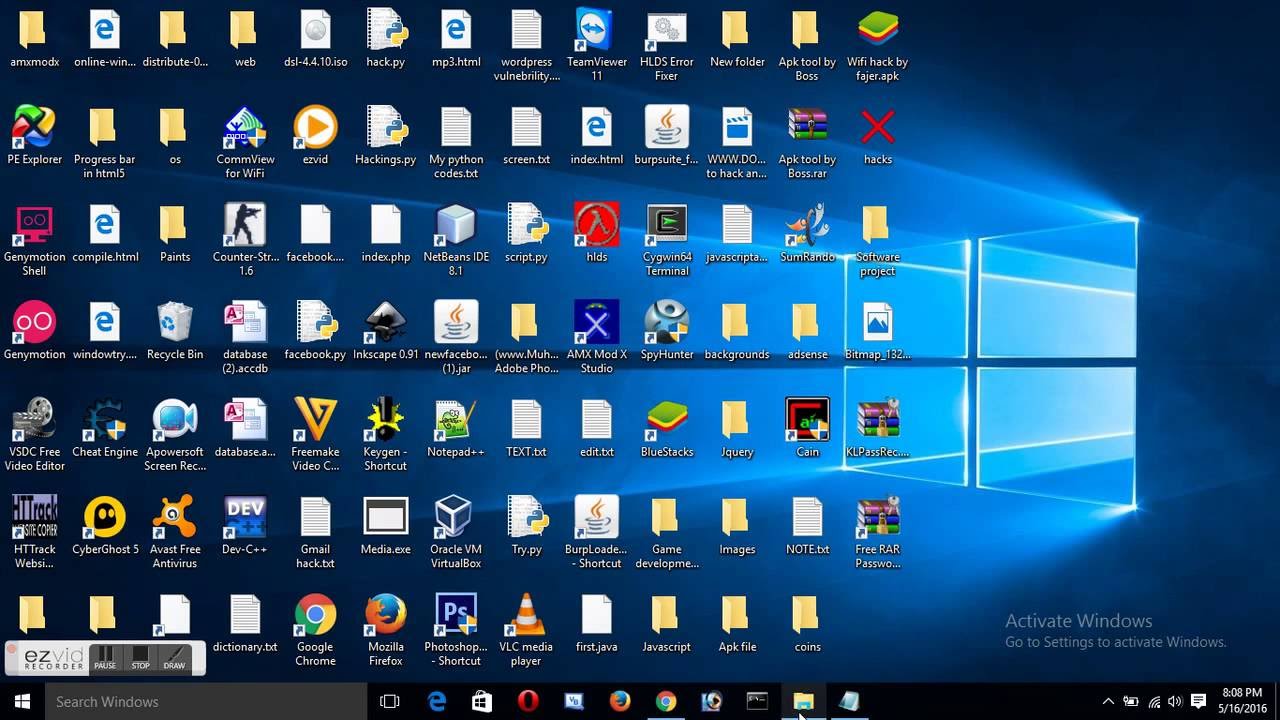Launch Avast Free Antivirus
This screenshot has width=1280, height=720.
coord(175,532)
